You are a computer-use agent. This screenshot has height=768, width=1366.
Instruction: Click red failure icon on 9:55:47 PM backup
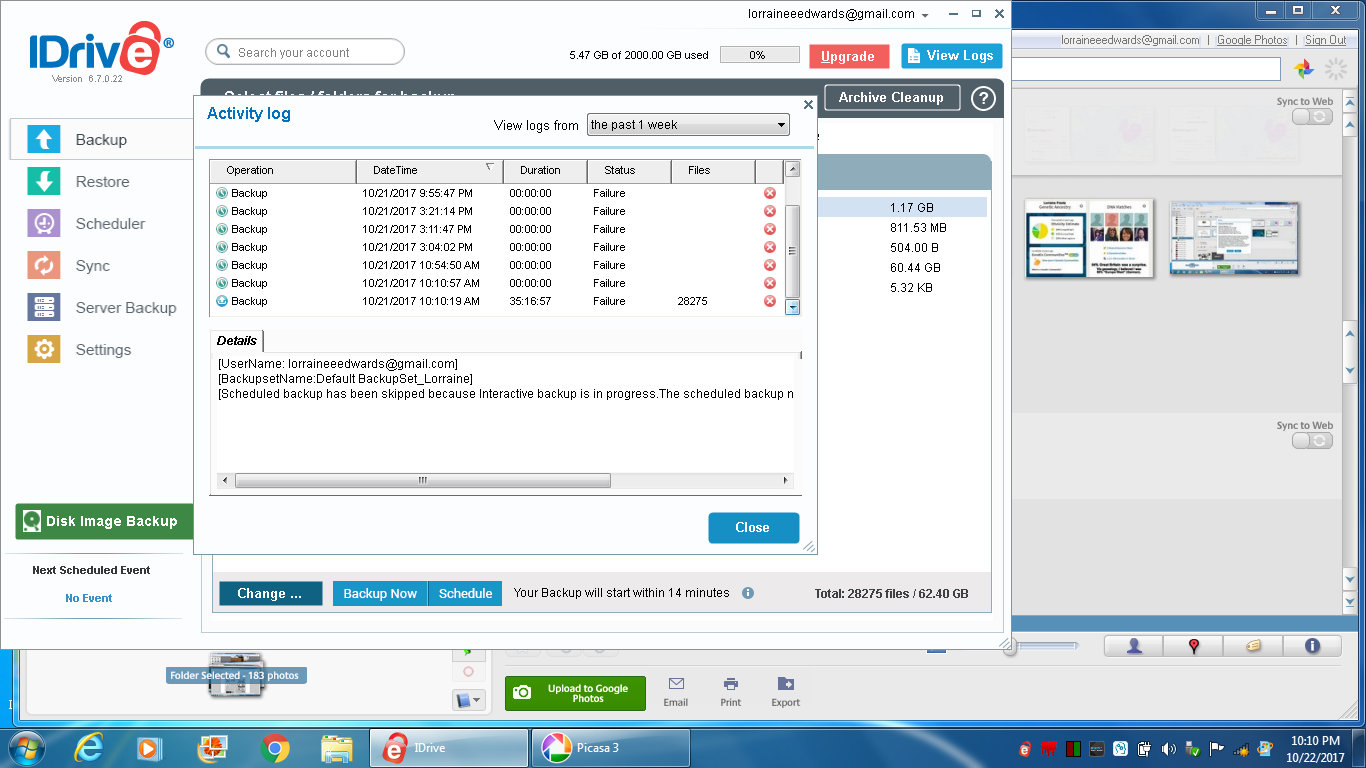click(x=769, y=193)
